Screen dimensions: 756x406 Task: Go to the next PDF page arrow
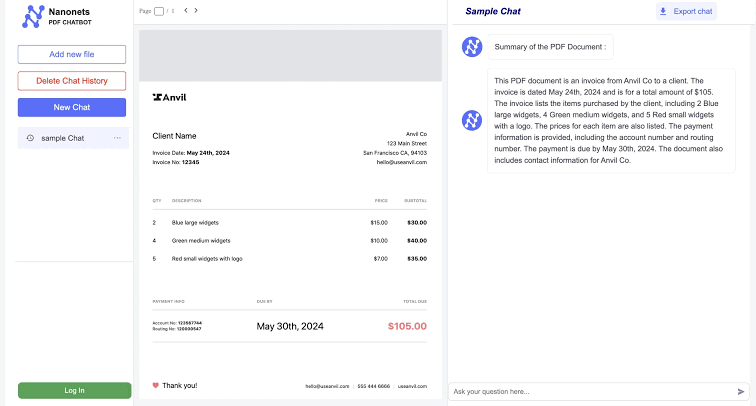pos(196,10)
